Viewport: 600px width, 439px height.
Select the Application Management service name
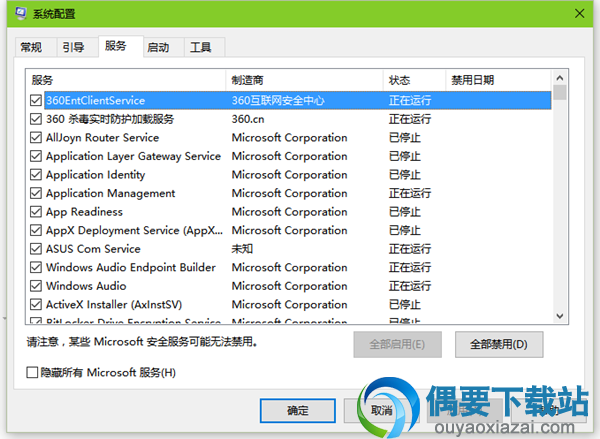click(x=111, y=193)
